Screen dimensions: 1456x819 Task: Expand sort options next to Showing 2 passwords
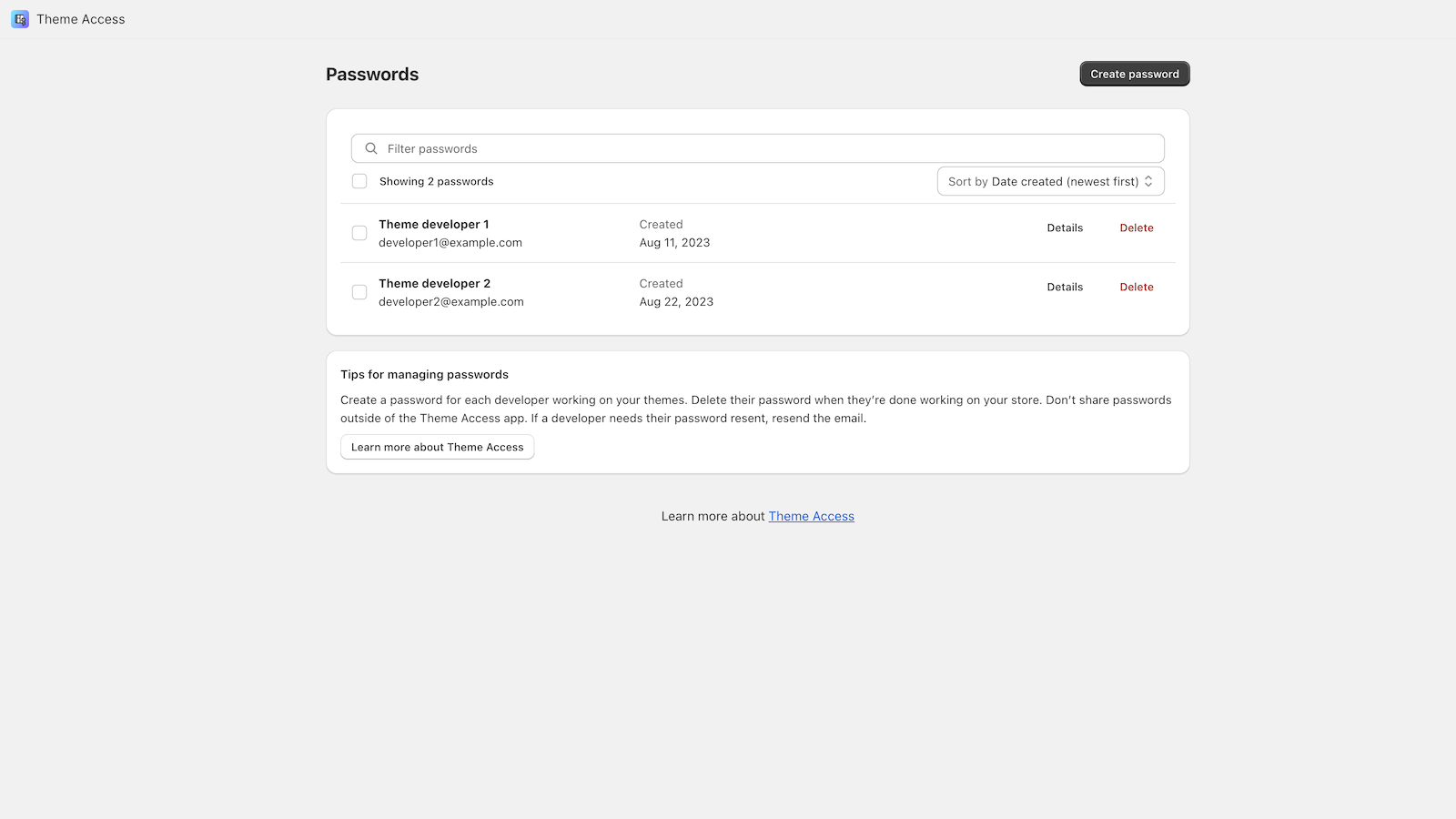pos(1050,181)
